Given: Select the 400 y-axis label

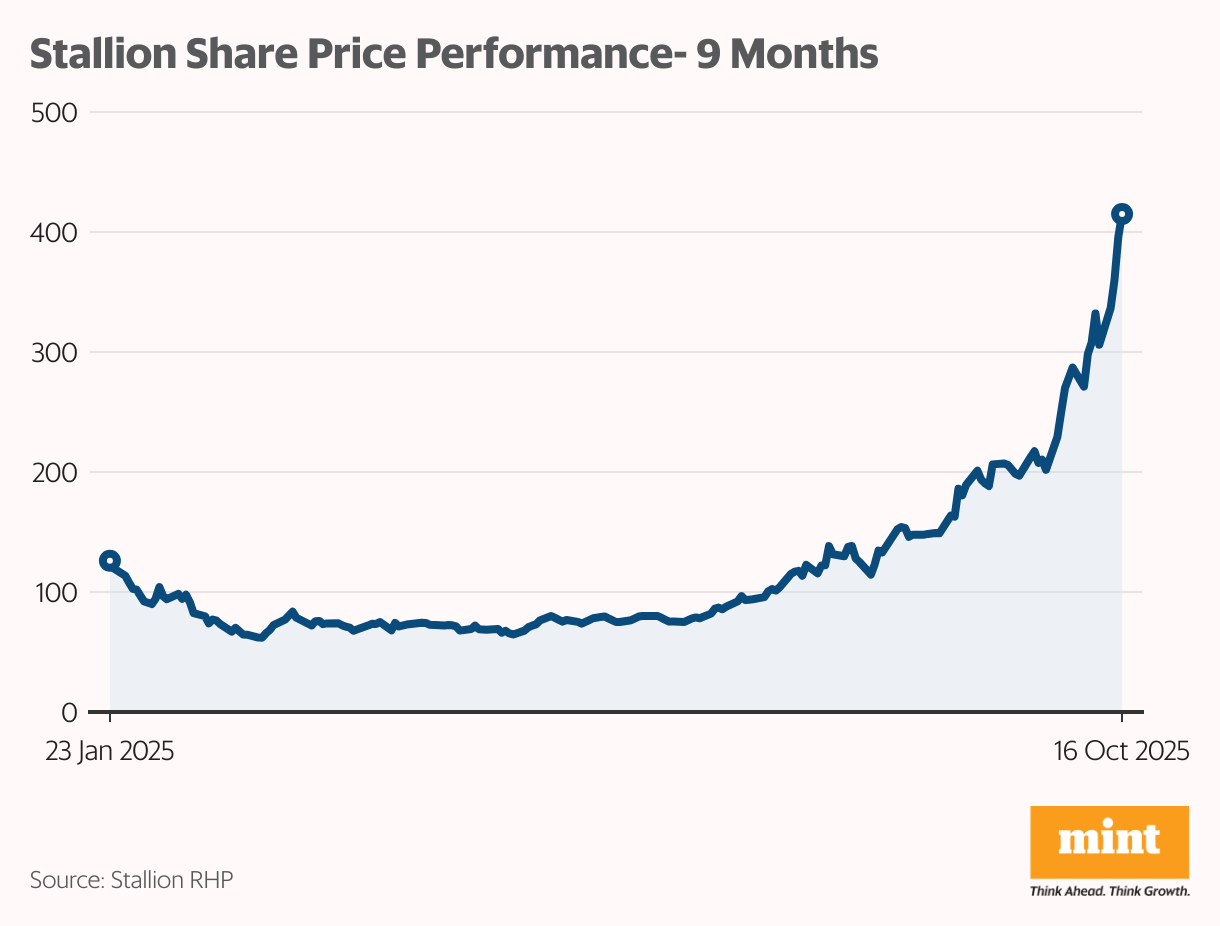Looking at the screenshot, I should pyautogui.click(x=55, y=232).
